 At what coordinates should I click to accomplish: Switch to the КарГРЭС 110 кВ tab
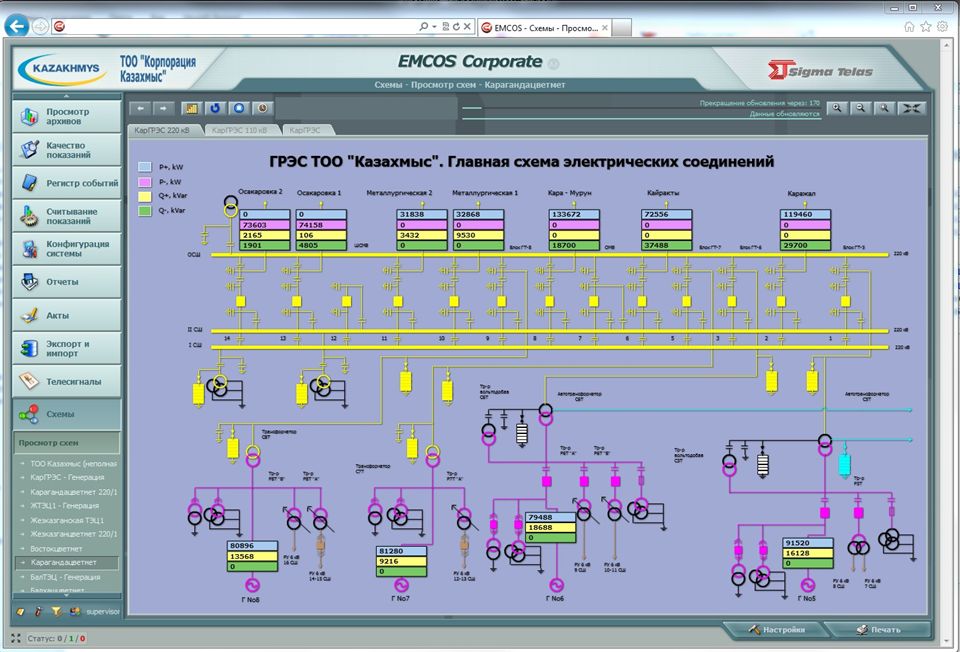click(239, 130)
